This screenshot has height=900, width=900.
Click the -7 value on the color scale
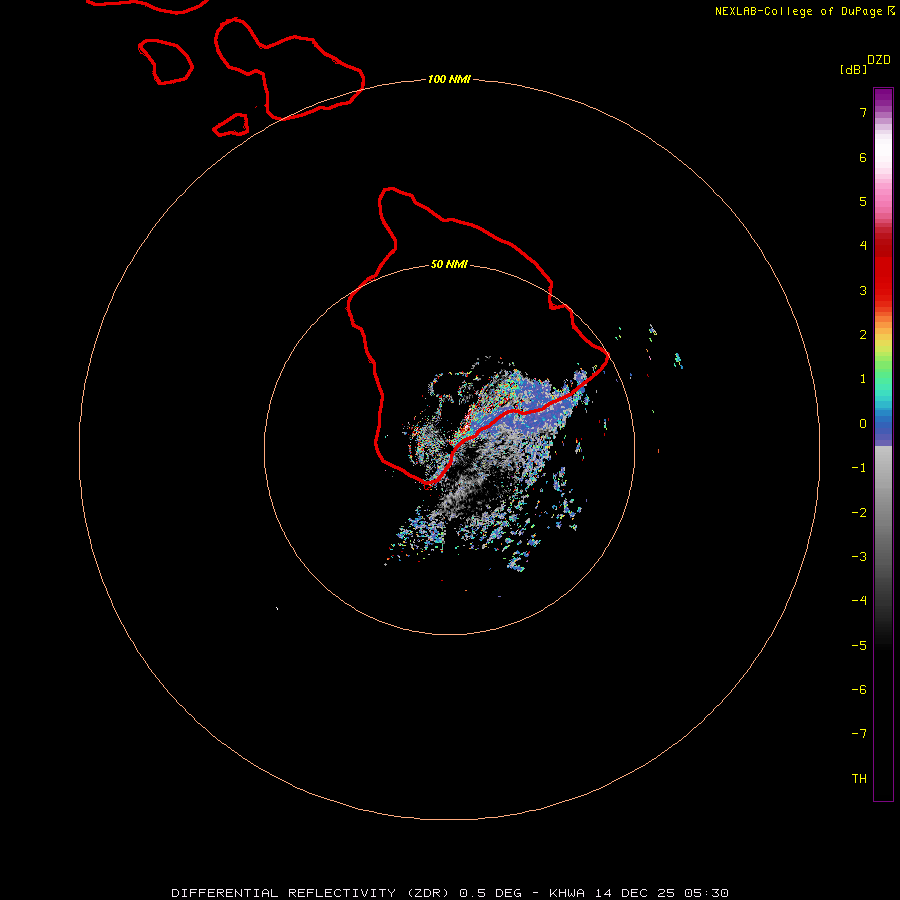(859, 734)
